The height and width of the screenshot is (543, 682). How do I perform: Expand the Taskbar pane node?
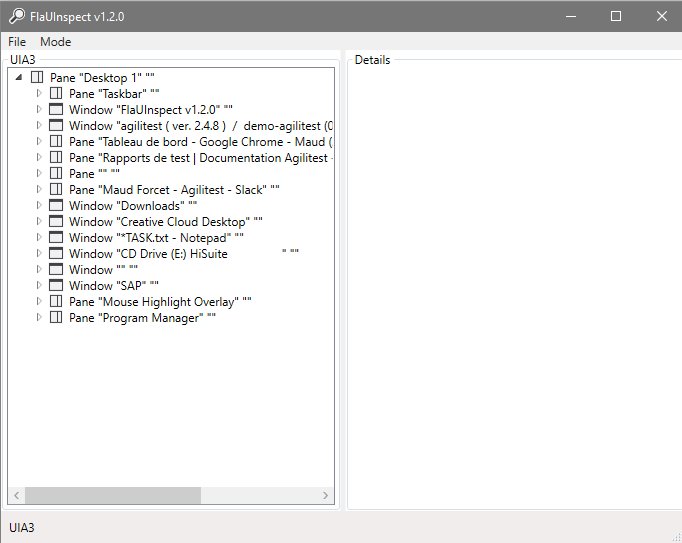[x=39, y=94]
